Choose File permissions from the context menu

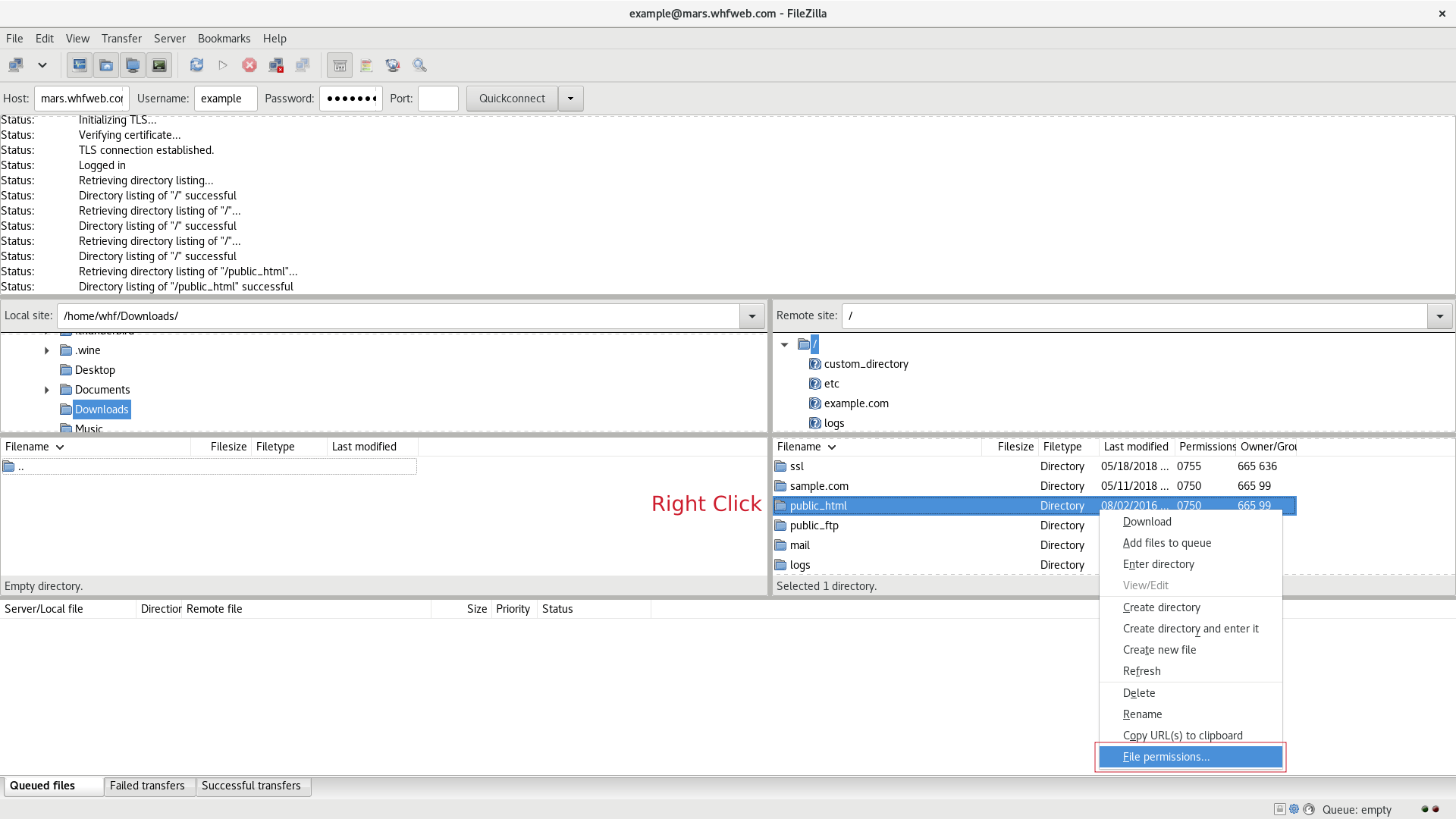coord(1166,756)
